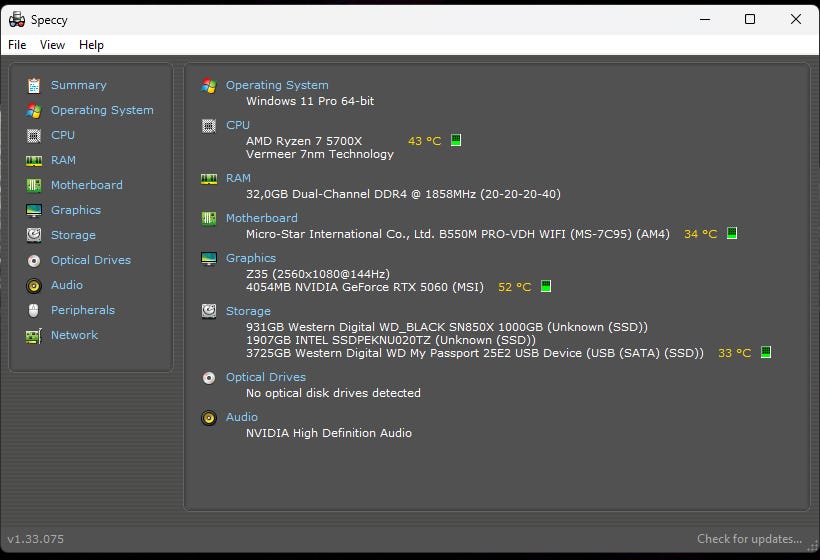The height and width of the screenshot is (560, 820).
Task: Click the green CPU temperature indicator icon
Action: tap(456, 140)
